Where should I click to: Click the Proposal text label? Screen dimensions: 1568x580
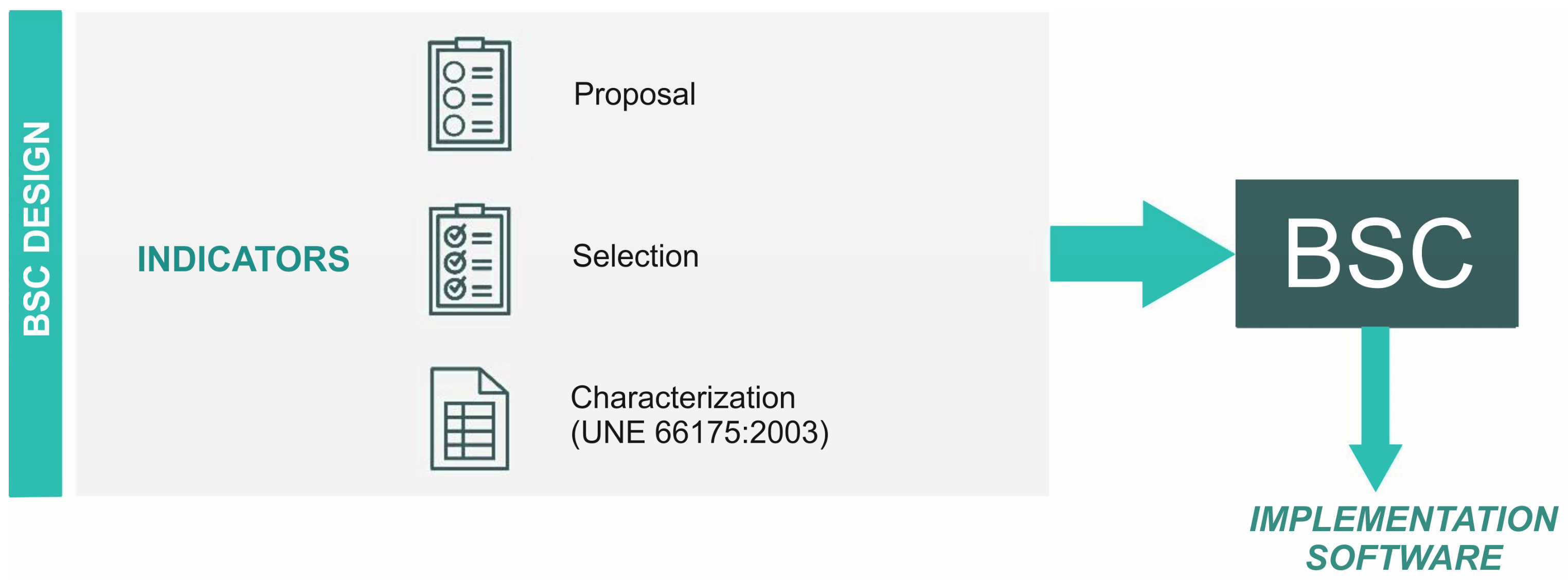[x=634, y=94]
